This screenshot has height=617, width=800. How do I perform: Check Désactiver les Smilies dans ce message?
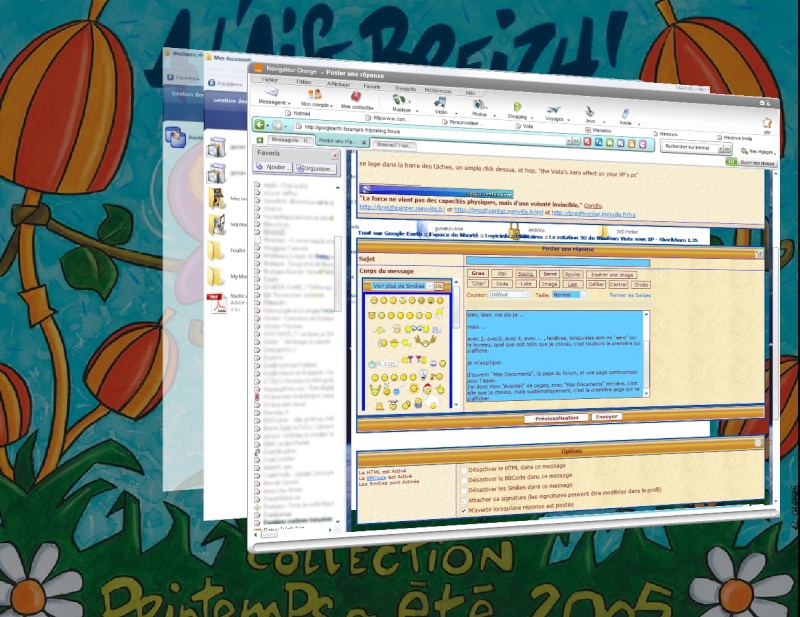(464, 491)
